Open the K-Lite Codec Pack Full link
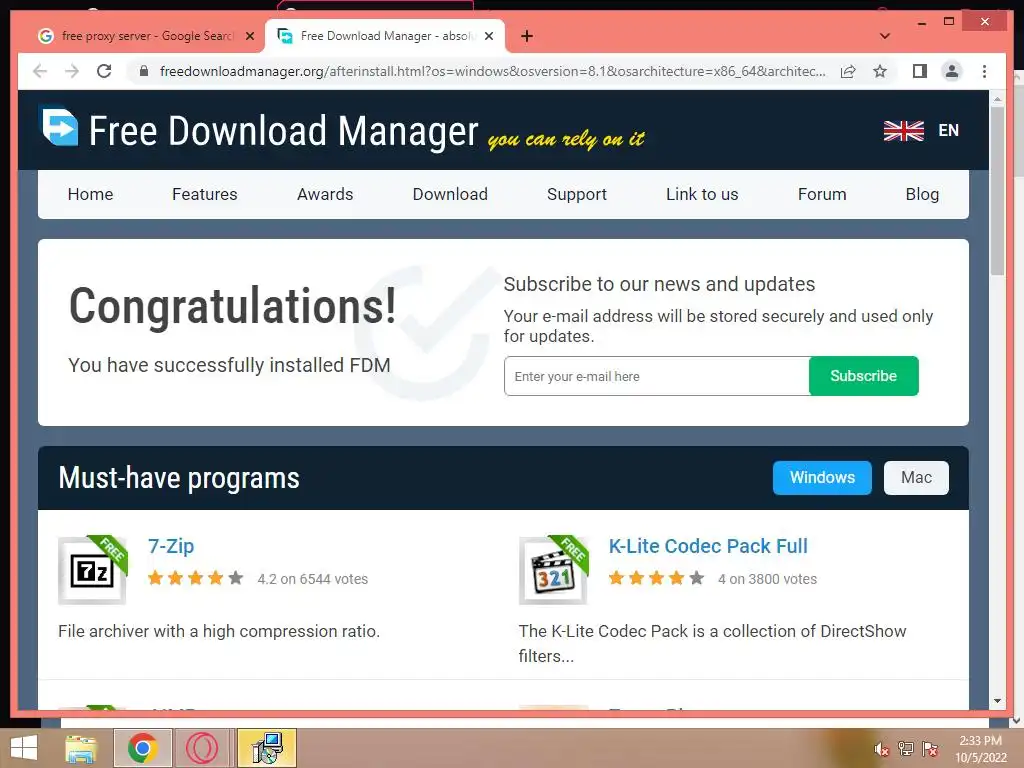Image resolution: width=1024 pixels, height=768 pixels. point(708,546)
